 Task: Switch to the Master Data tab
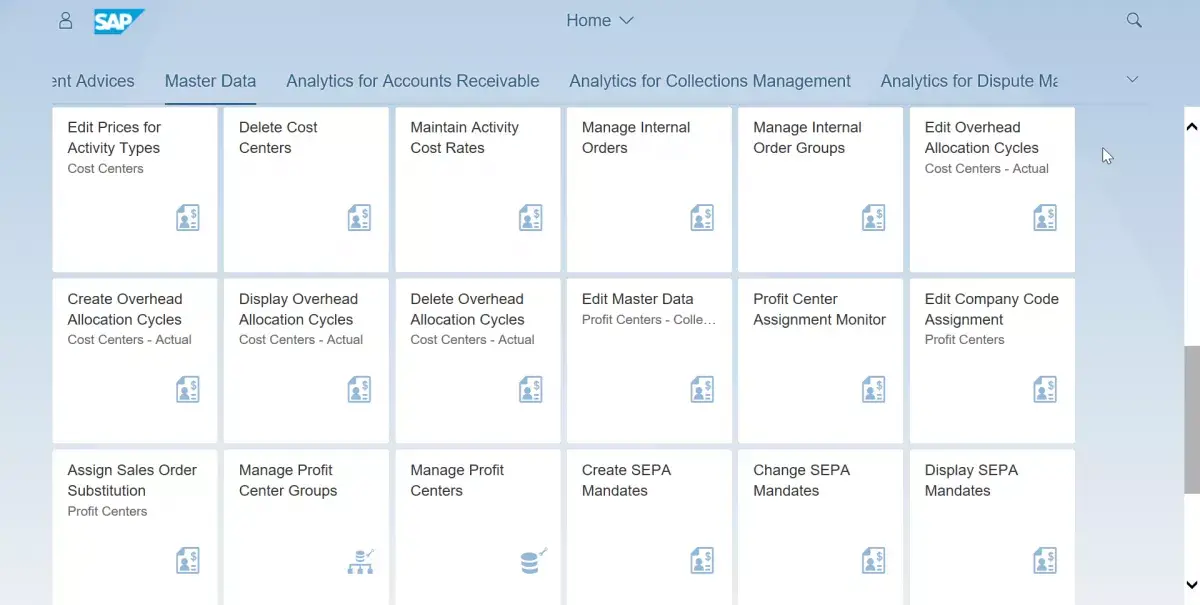click(x=210, y=81)
